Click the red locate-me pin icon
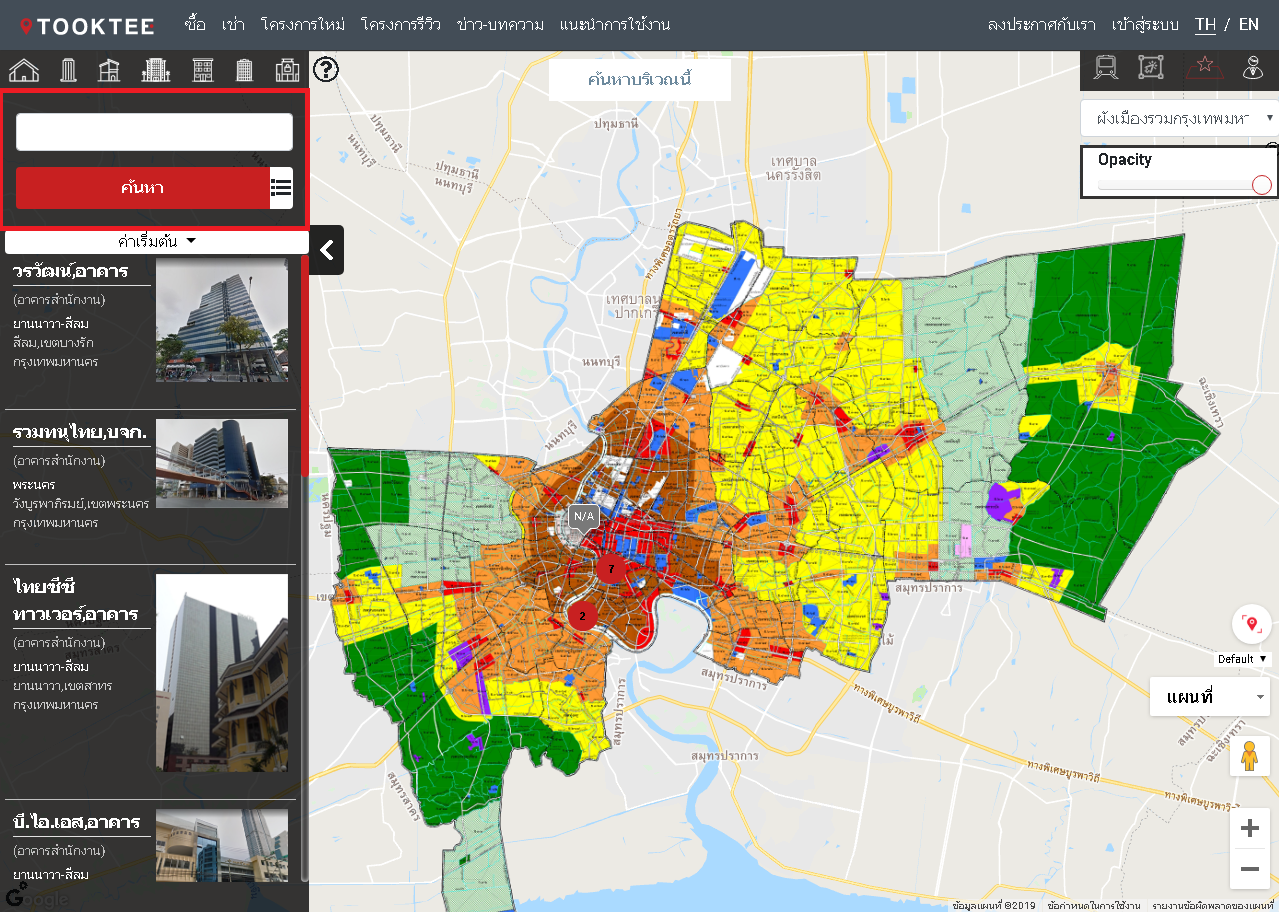 [x=1251, y=624]
